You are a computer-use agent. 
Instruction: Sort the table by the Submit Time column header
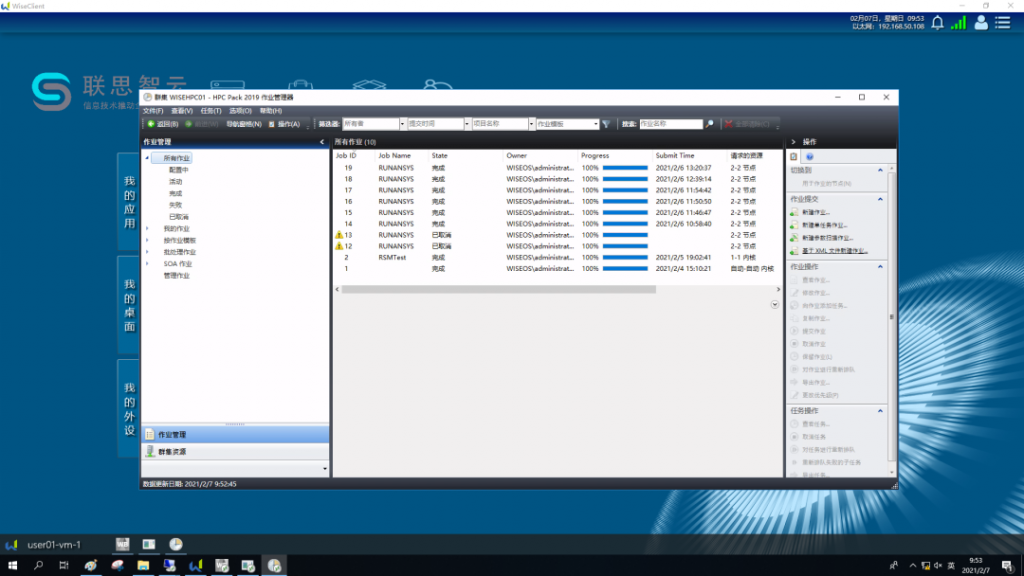click(x=675, y=156)
